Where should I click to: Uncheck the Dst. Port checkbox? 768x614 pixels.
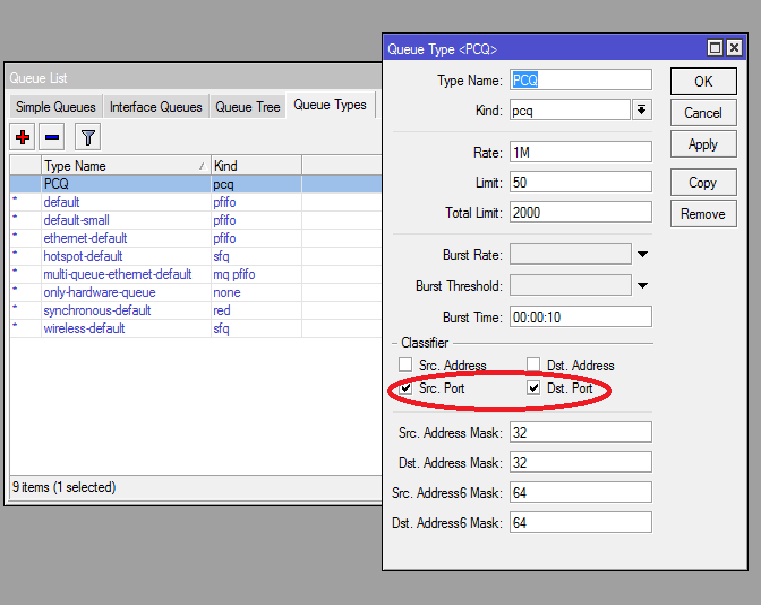[x=533, y=389]
